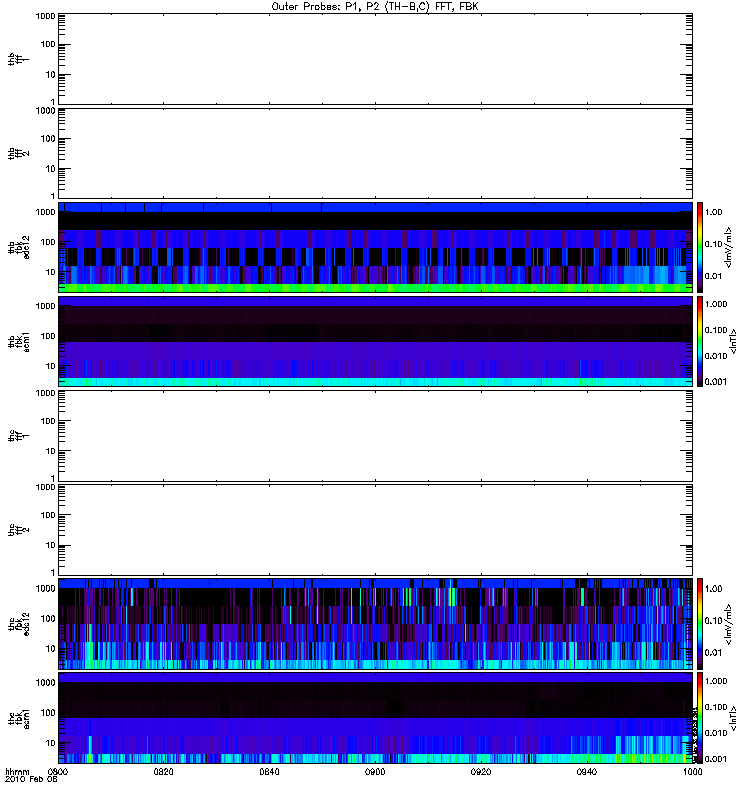This screenshot has width=750, height=800.
Task: Click the color bar beside thc fbk scm1 panel
Action: [700, 718]
